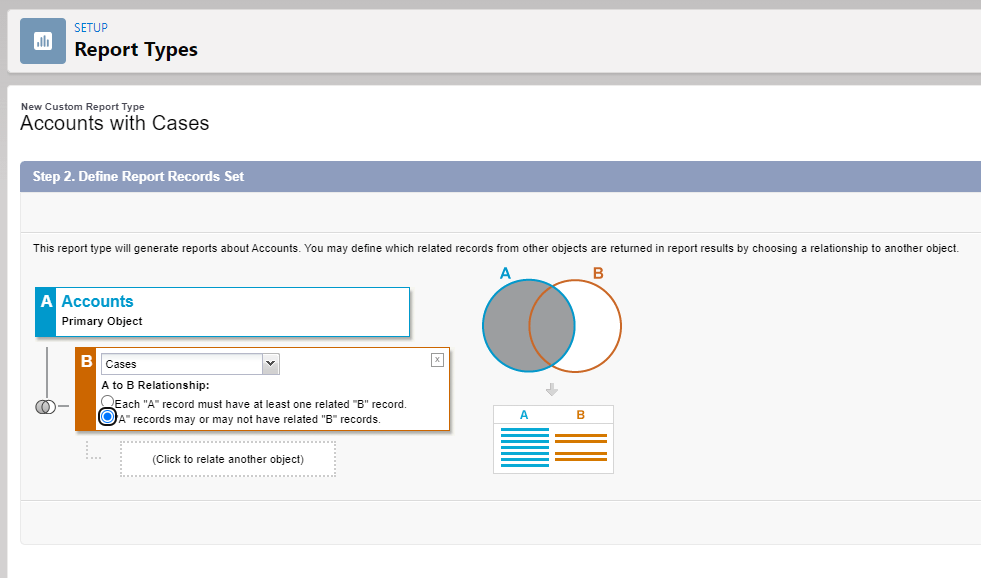Click to relate another object box
981x578 pixels.
tap(228, 459)
